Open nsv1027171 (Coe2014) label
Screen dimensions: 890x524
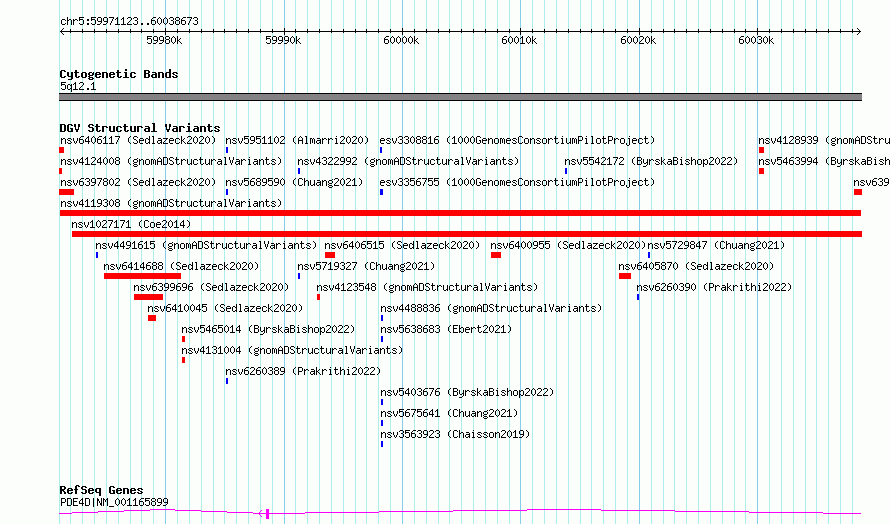[131, 224]
